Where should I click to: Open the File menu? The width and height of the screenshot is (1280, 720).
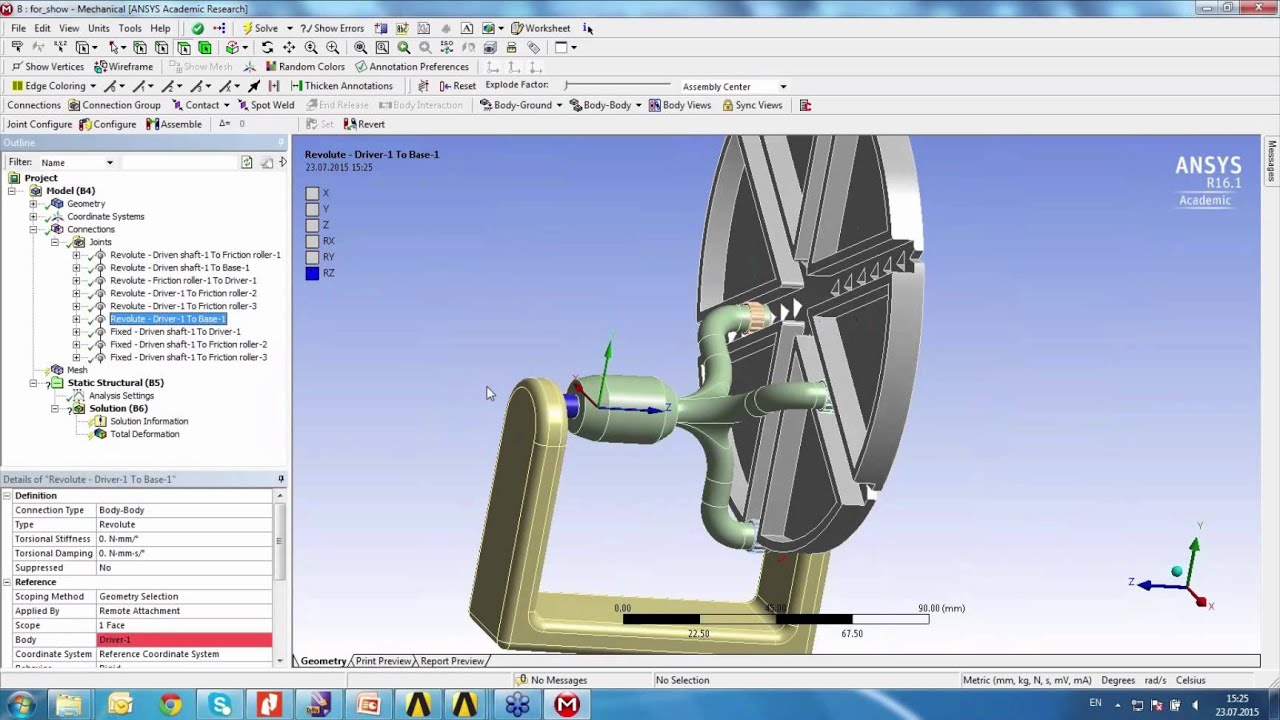point(18,28)
